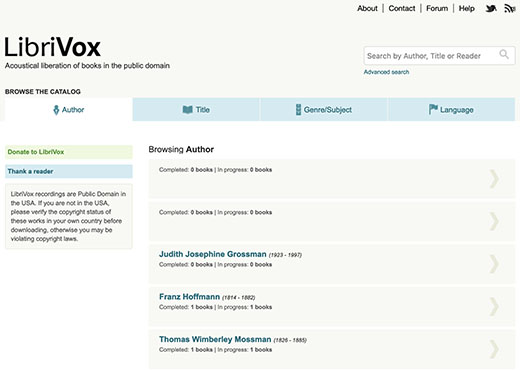Open the Help page
This screenshot has height=370, width=520.
click(x=467, y=8)
